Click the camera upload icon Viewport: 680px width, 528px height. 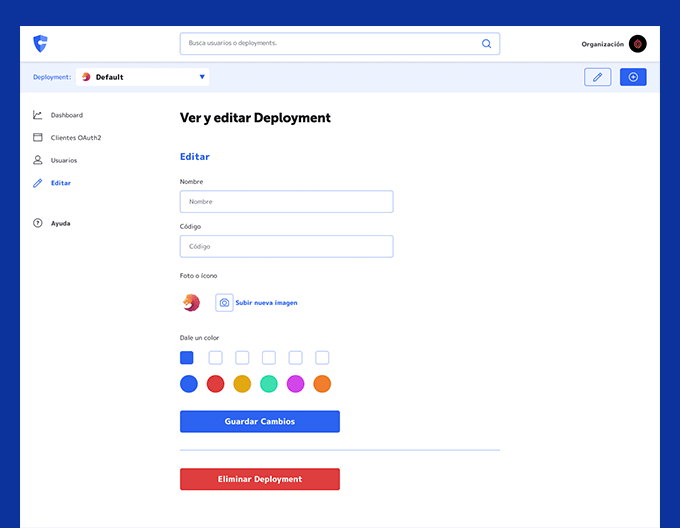pos(224,303)
